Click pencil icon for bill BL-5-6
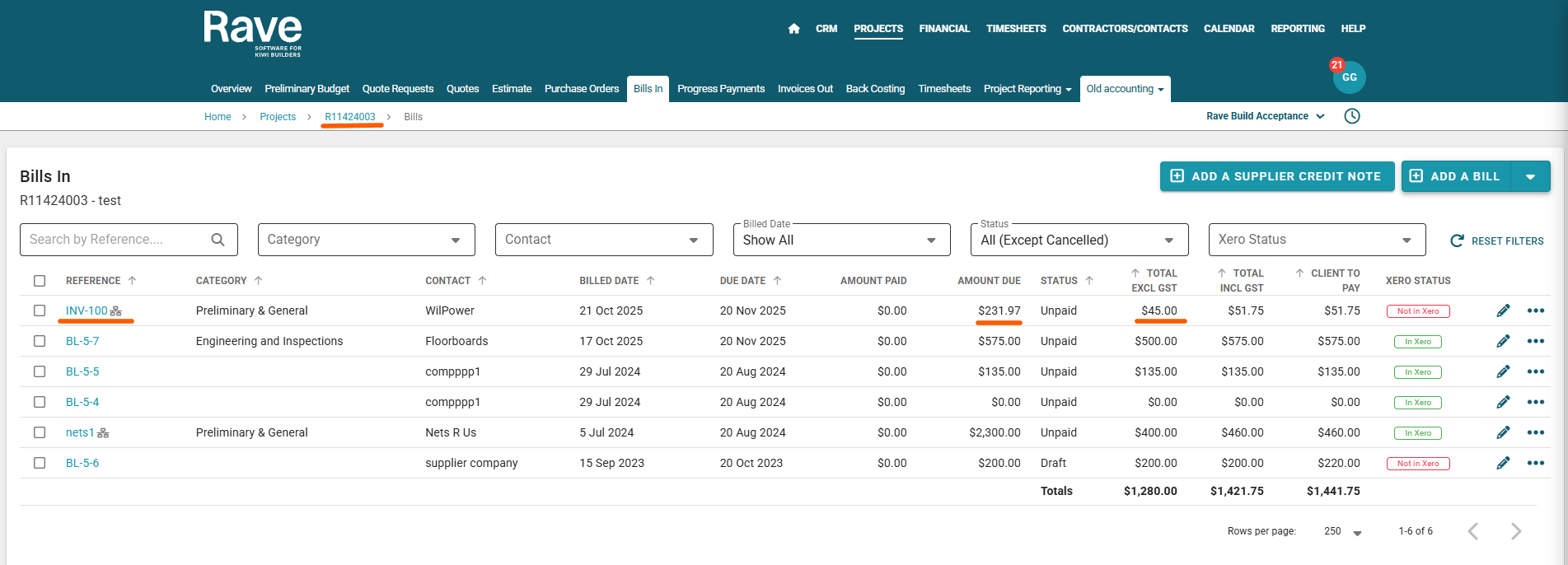Image resolution: width=1568 pixels, height=565 pixels. point(1503,463)
